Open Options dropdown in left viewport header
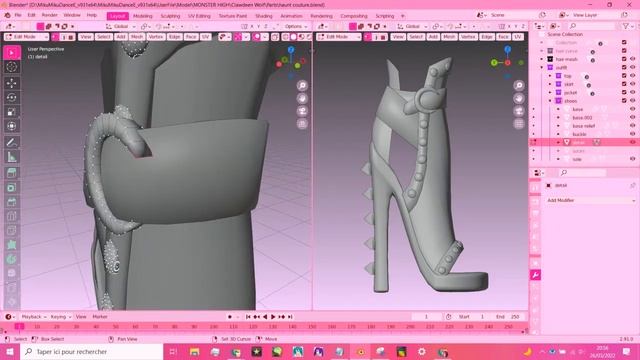 (x=296, y=26)
